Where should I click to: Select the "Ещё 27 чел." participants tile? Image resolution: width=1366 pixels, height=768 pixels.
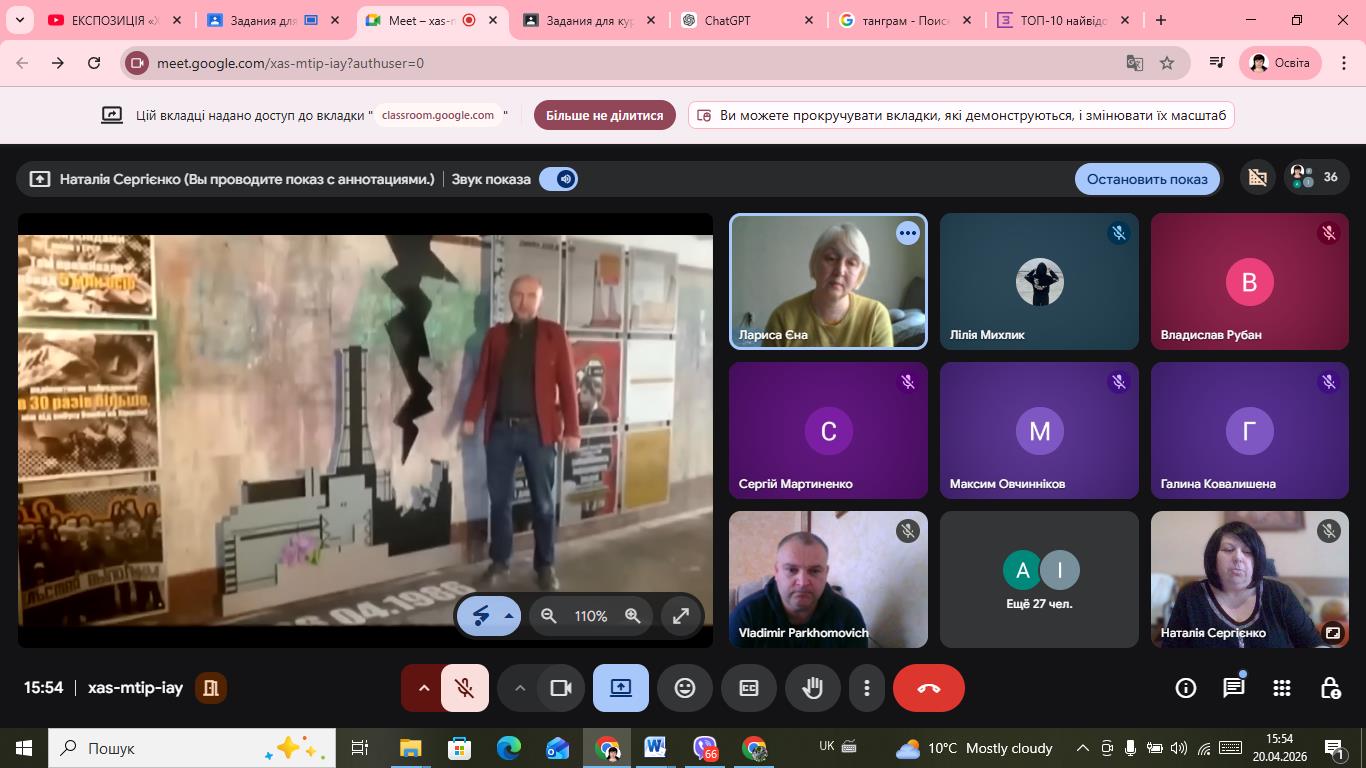coord(1039,580)
